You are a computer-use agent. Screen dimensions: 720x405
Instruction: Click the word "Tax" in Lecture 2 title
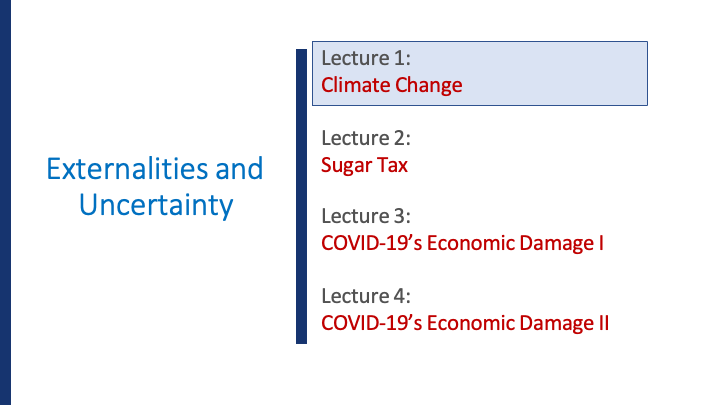[x=391, y=165]
